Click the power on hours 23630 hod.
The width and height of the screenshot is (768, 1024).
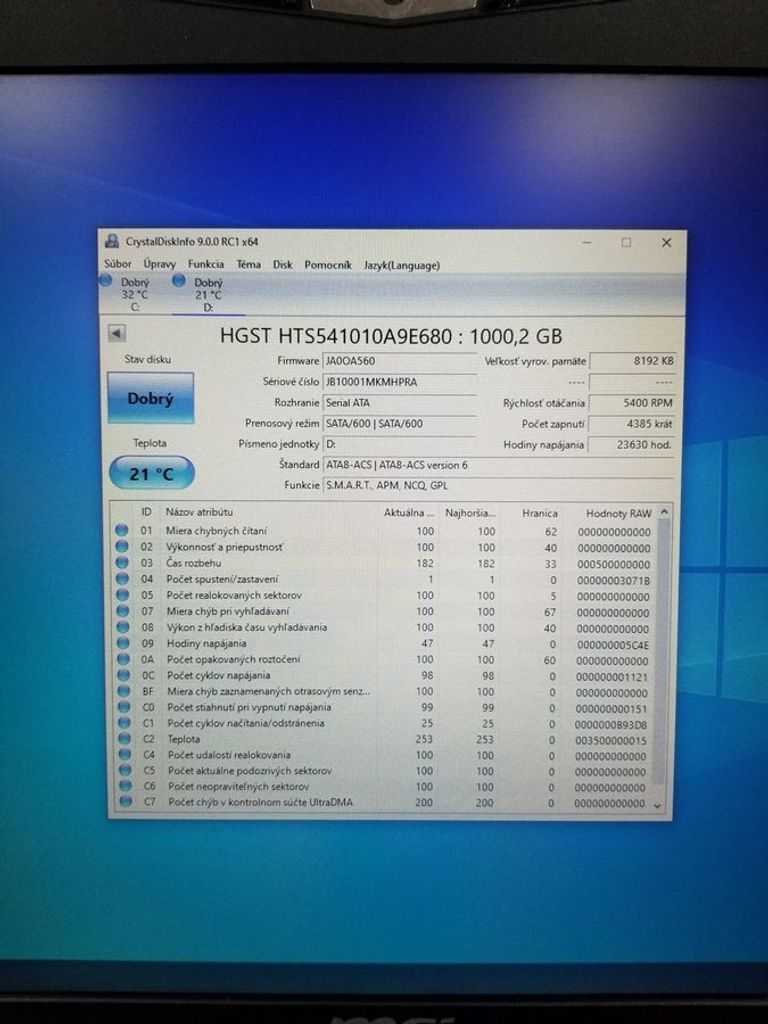632,444
